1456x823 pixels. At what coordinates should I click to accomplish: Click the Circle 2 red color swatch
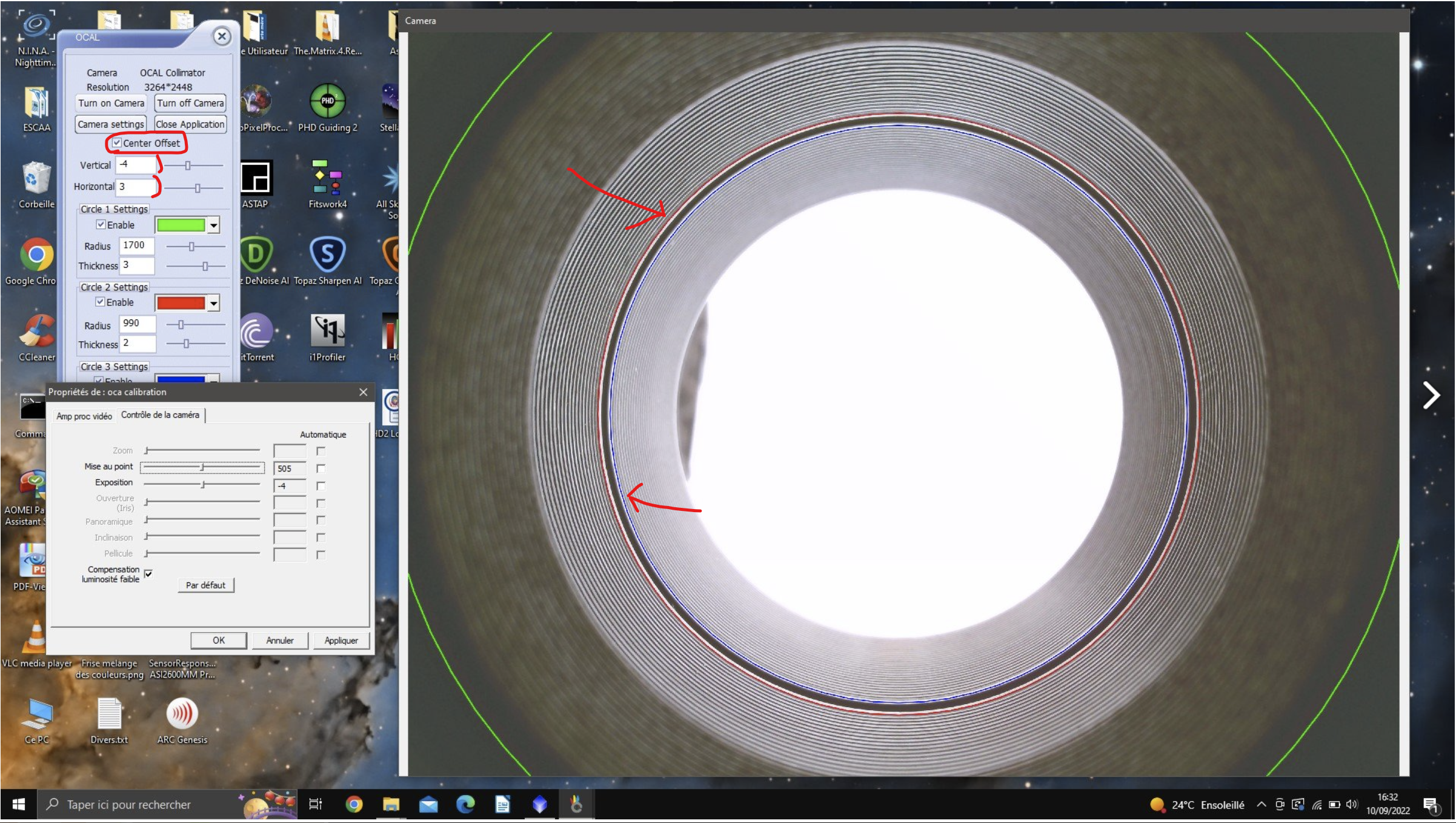coord(181,302)
